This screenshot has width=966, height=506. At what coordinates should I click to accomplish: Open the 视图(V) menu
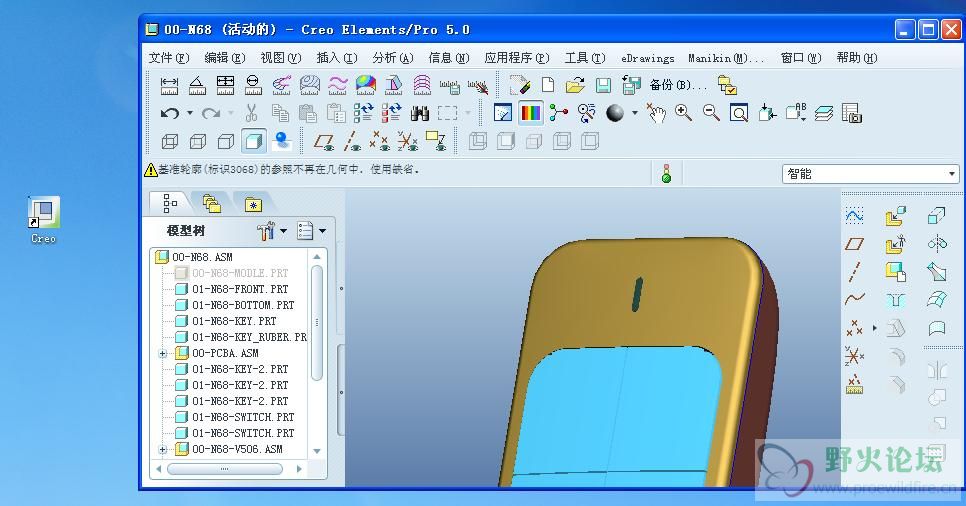click(280, 58)
